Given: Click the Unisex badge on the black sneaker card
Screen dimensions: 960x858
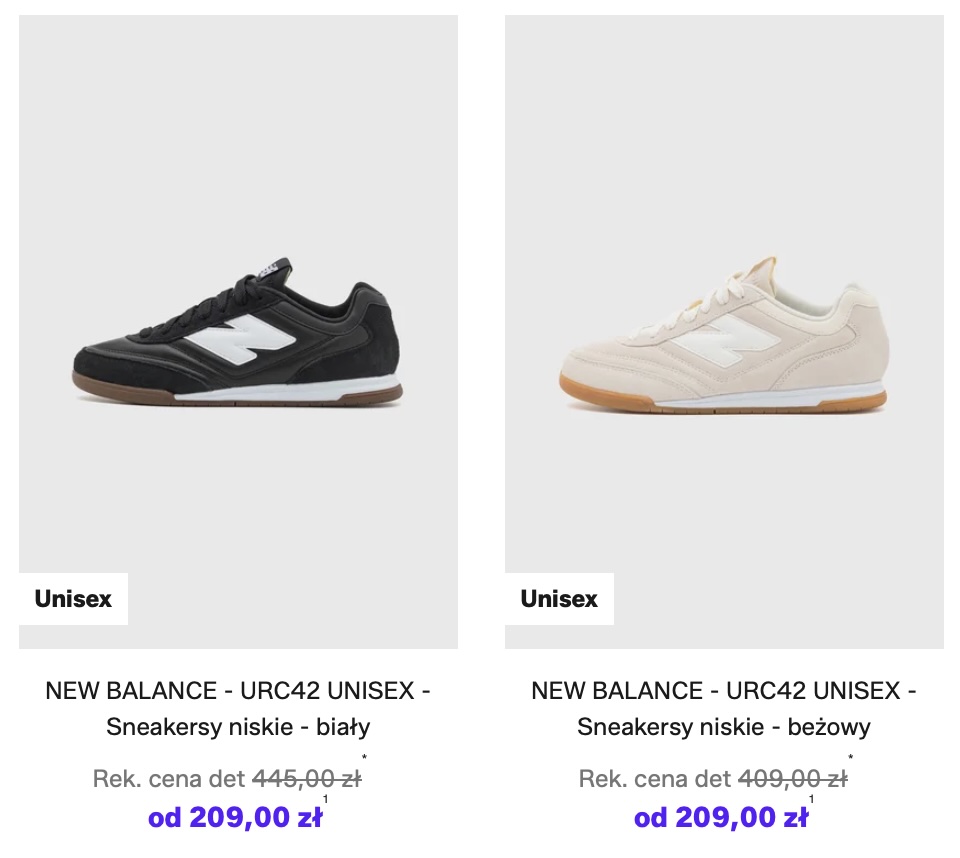Looking at the screenshot, I should pos(73,599).
